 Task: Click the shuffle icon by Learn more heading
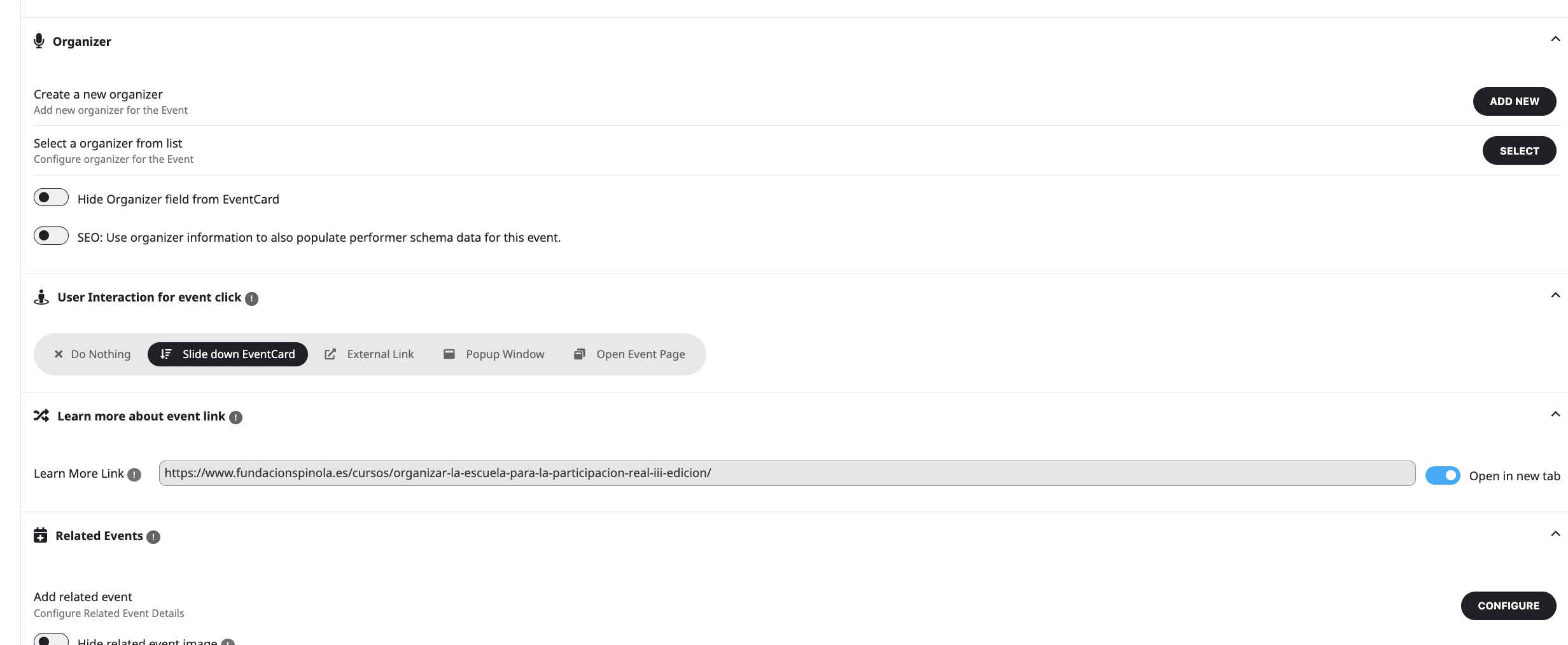tap(41, 416)
